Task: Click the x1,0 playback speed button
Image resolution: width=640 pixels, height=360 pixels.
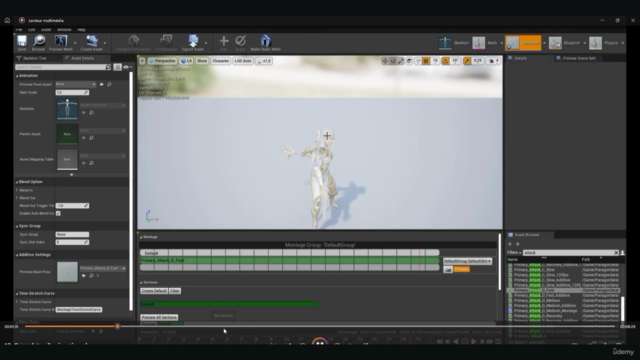Action: coord(264,61)
